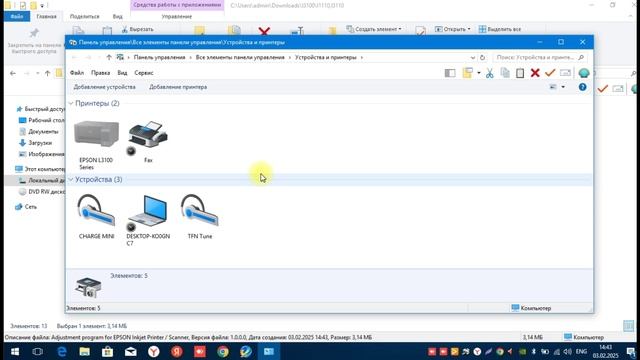Click Открыть in Explorer ribbon
Viewport: 640px width, 360px height.
(x=453, y=29)
